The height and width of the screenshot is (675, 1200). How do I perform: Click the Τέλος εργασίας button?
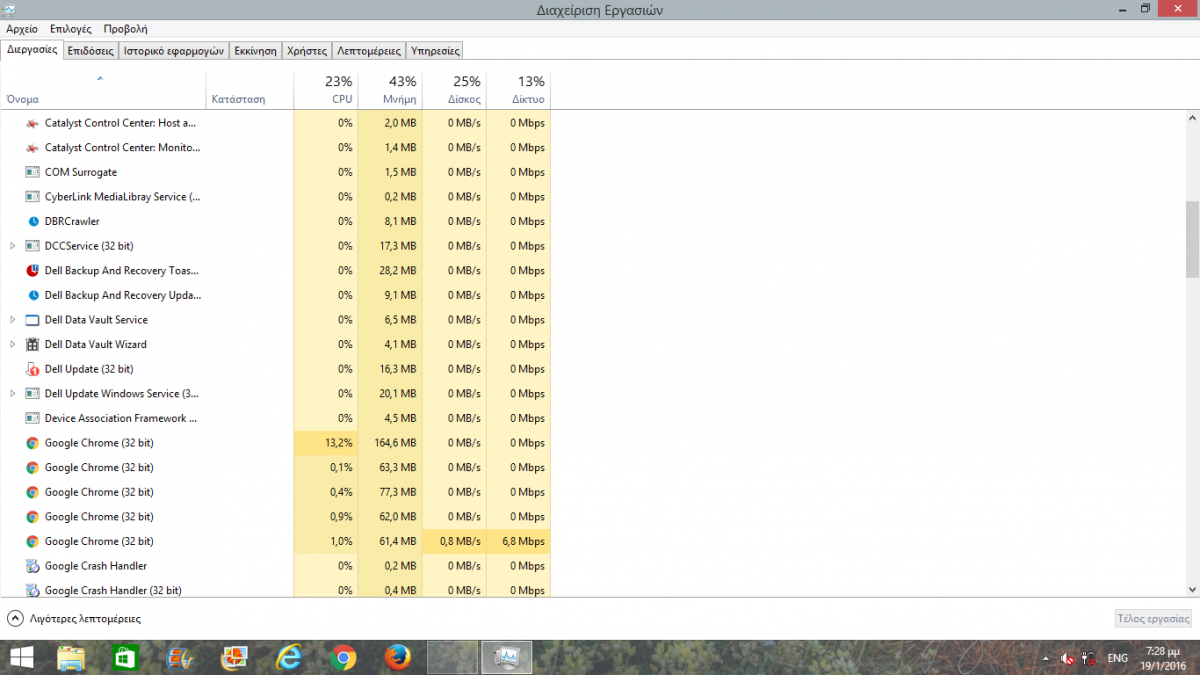pyautogui.click(x=1153, y=619)
